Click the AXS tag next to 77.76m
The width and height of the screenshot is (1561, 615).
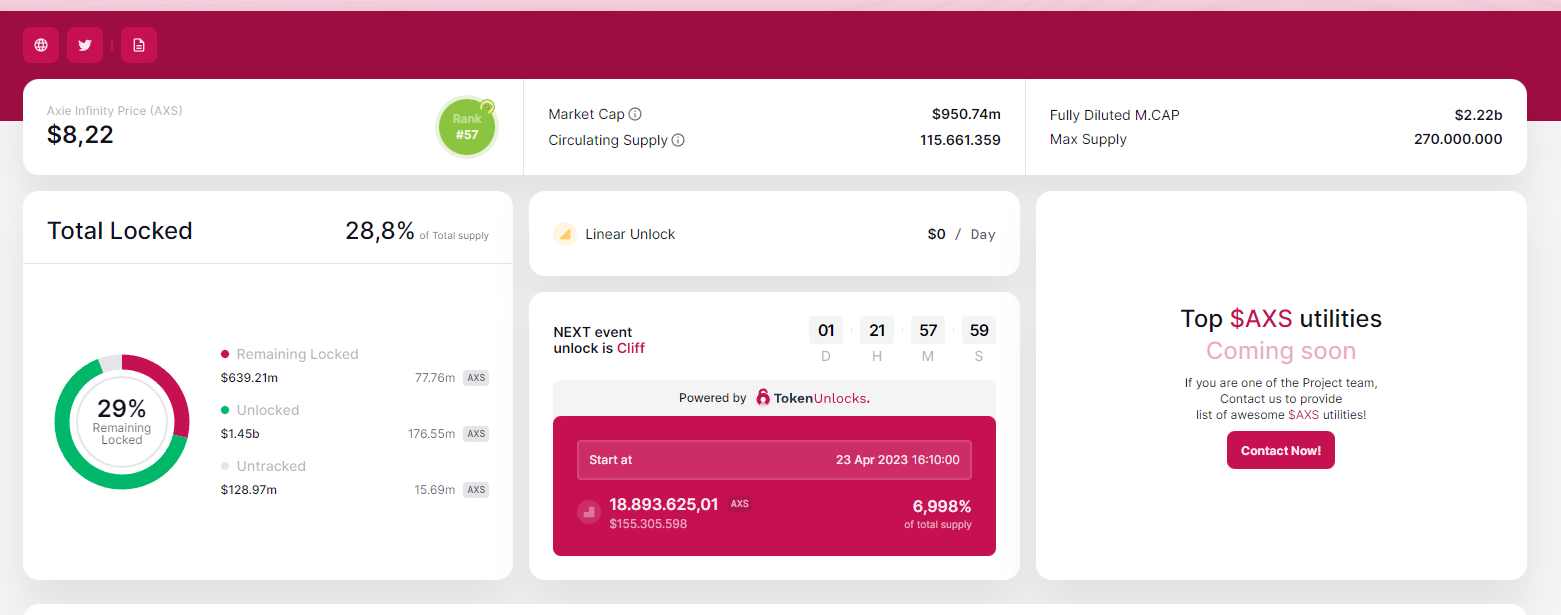pyautogui.click(x=476, y=378)
